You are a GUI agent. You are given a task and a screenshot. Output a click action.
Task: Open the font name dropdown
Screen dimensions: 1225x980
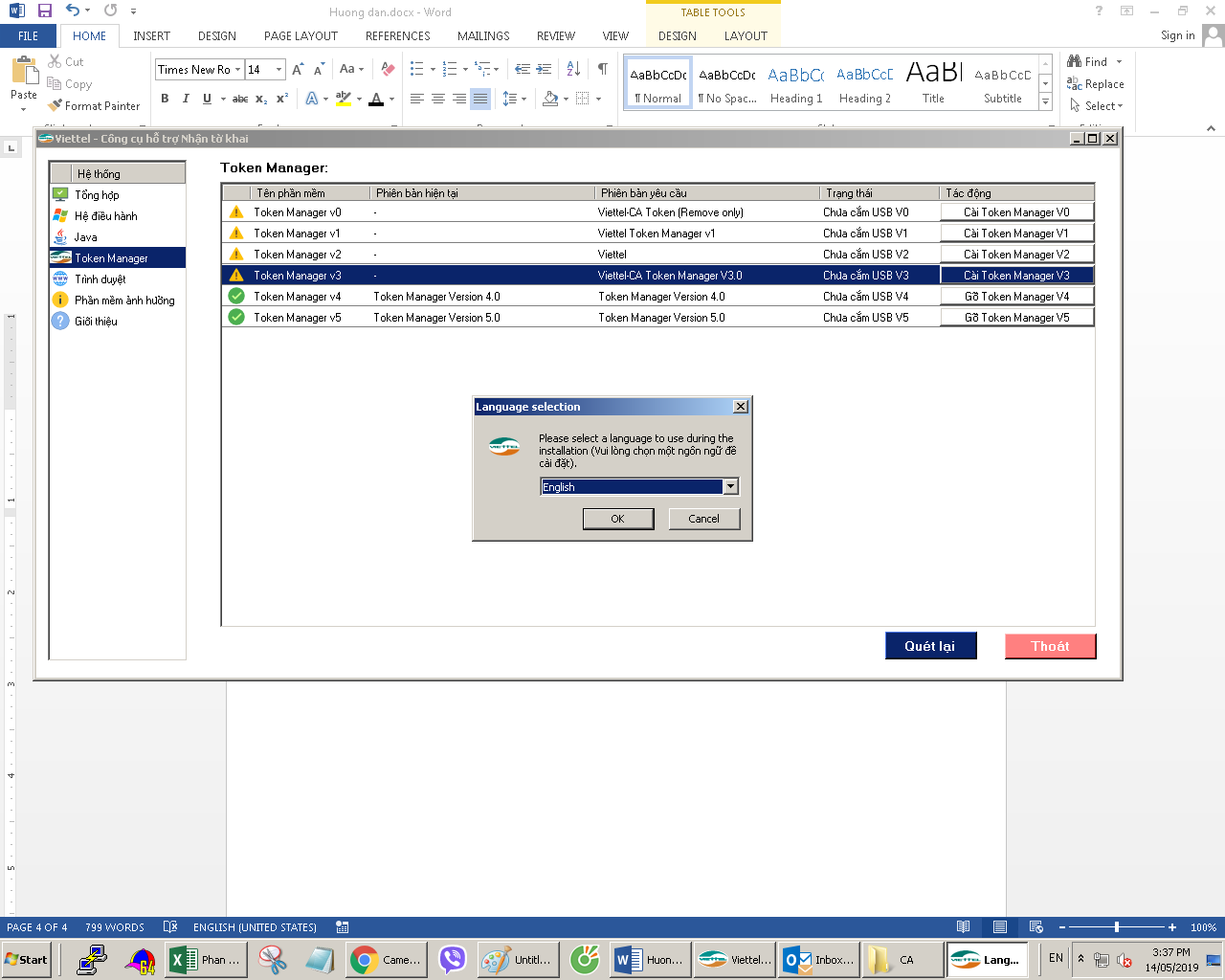tap(237, 69)
